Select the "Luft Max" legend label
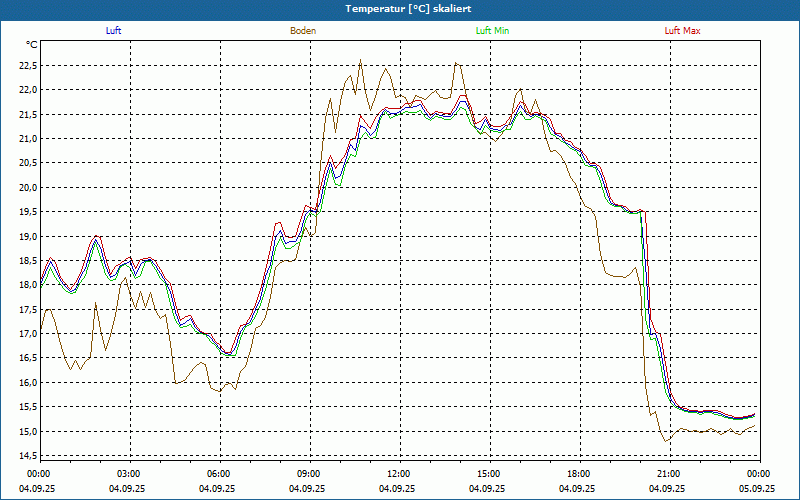This screenshot has height=500, width=800. [683, 31]
